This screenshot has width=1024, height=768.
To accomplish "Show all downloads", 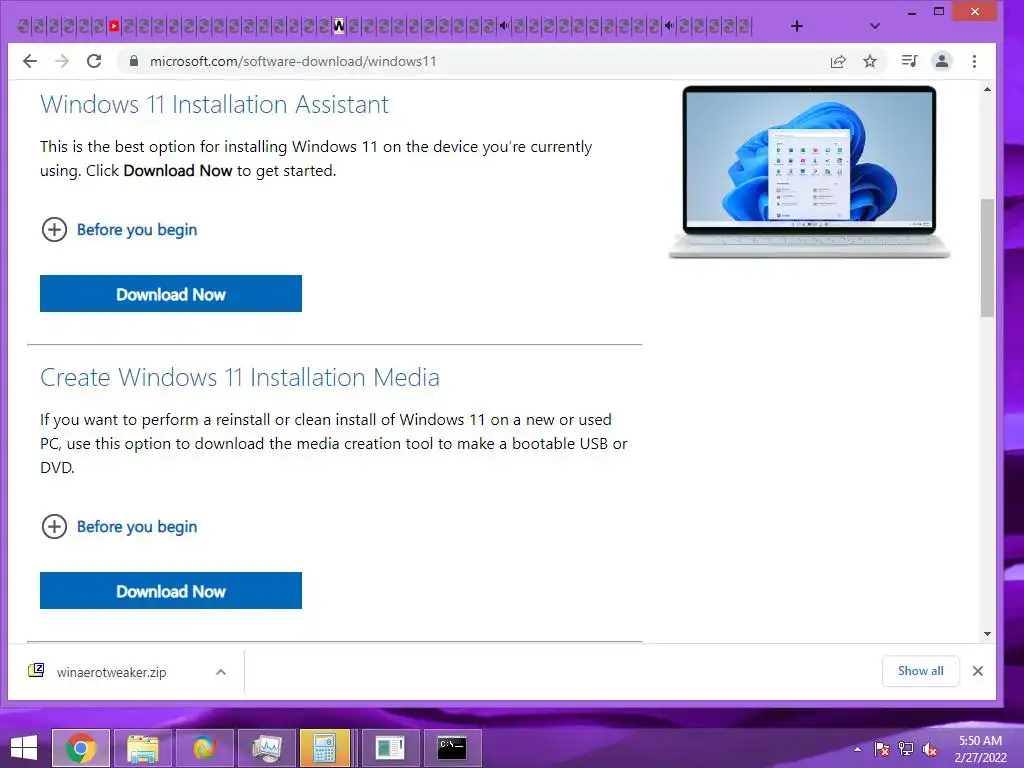I will (921, 671).
